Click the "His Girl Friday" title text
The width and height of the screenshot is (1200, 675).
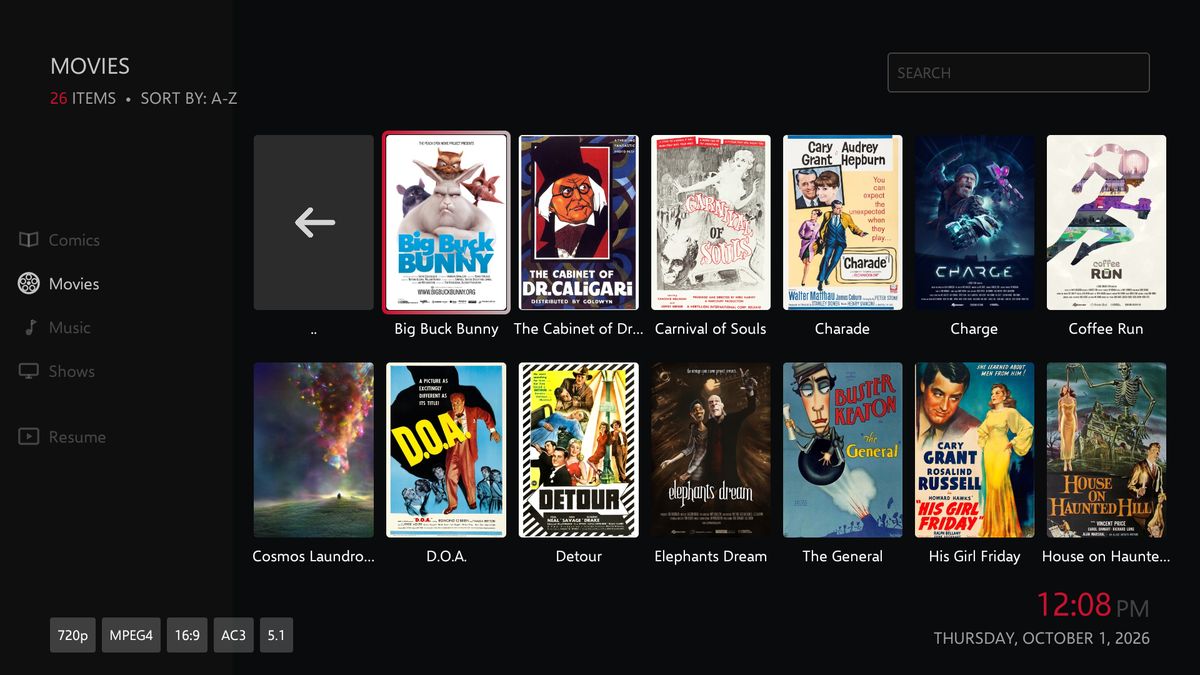pos(975,556)
